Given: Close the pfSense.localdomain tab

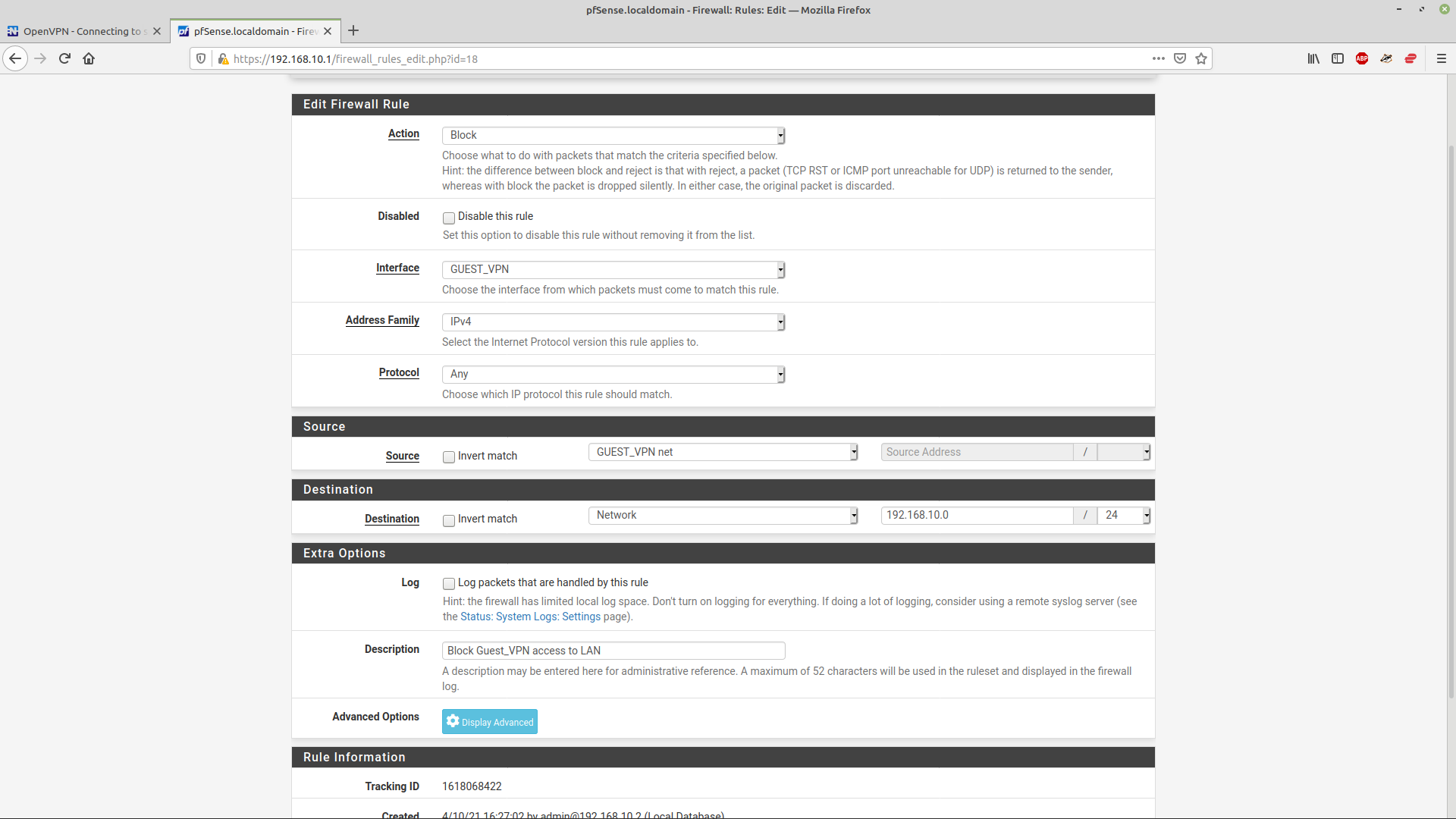Looking at the screenshot, I should coord(328,31).
